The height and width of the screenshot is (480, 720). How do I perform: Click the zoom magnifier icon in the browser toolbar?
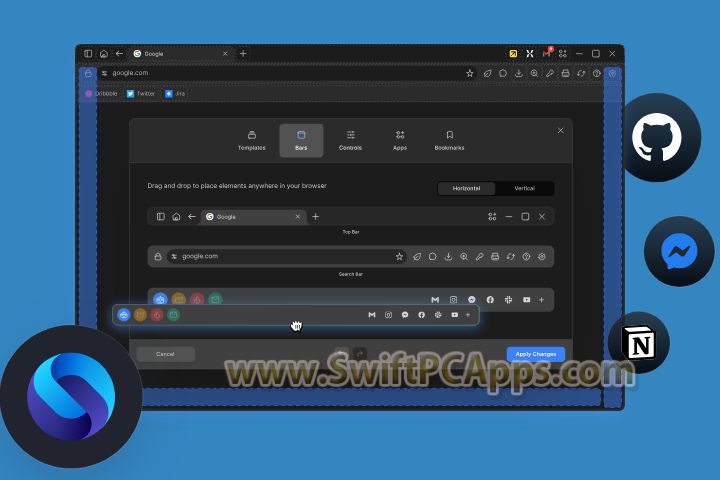(x=534, y=73)
